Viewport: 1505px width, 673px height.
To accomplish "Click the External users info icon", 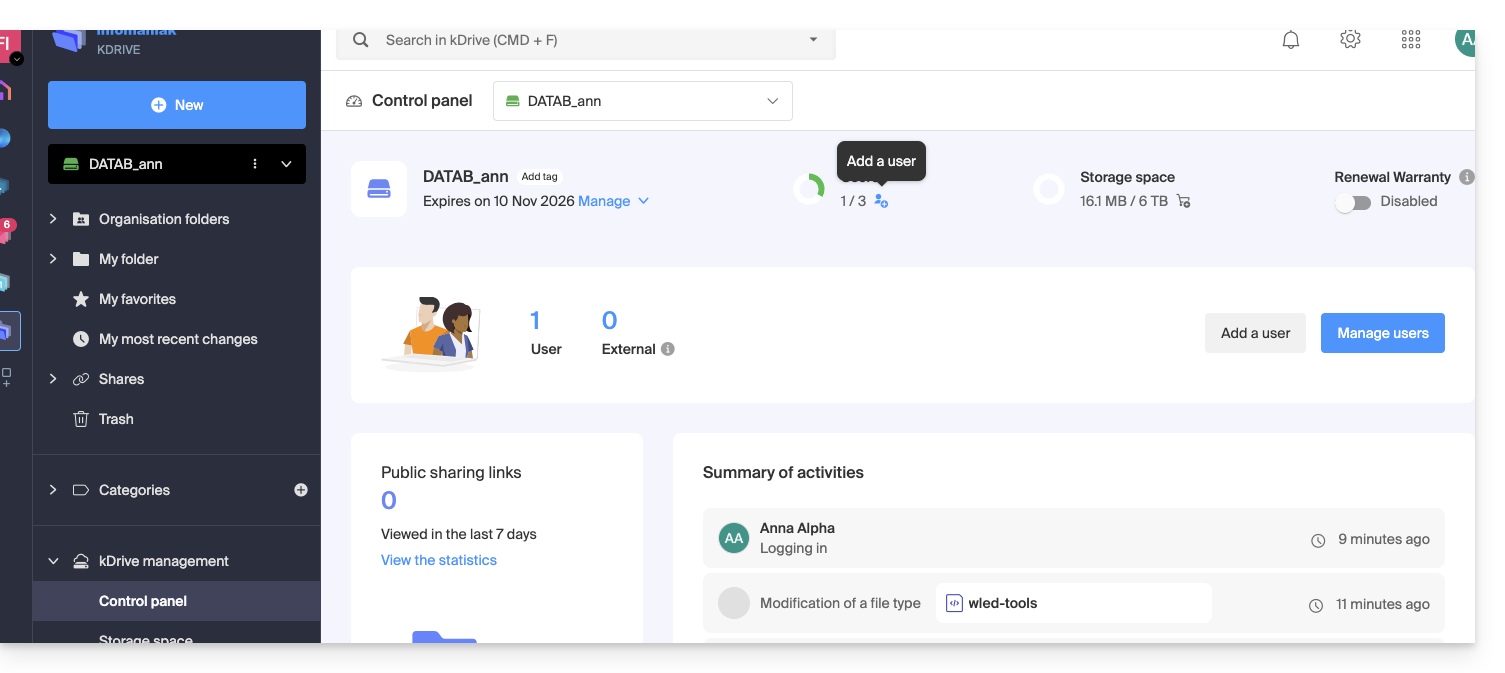I will click(668, 349).
